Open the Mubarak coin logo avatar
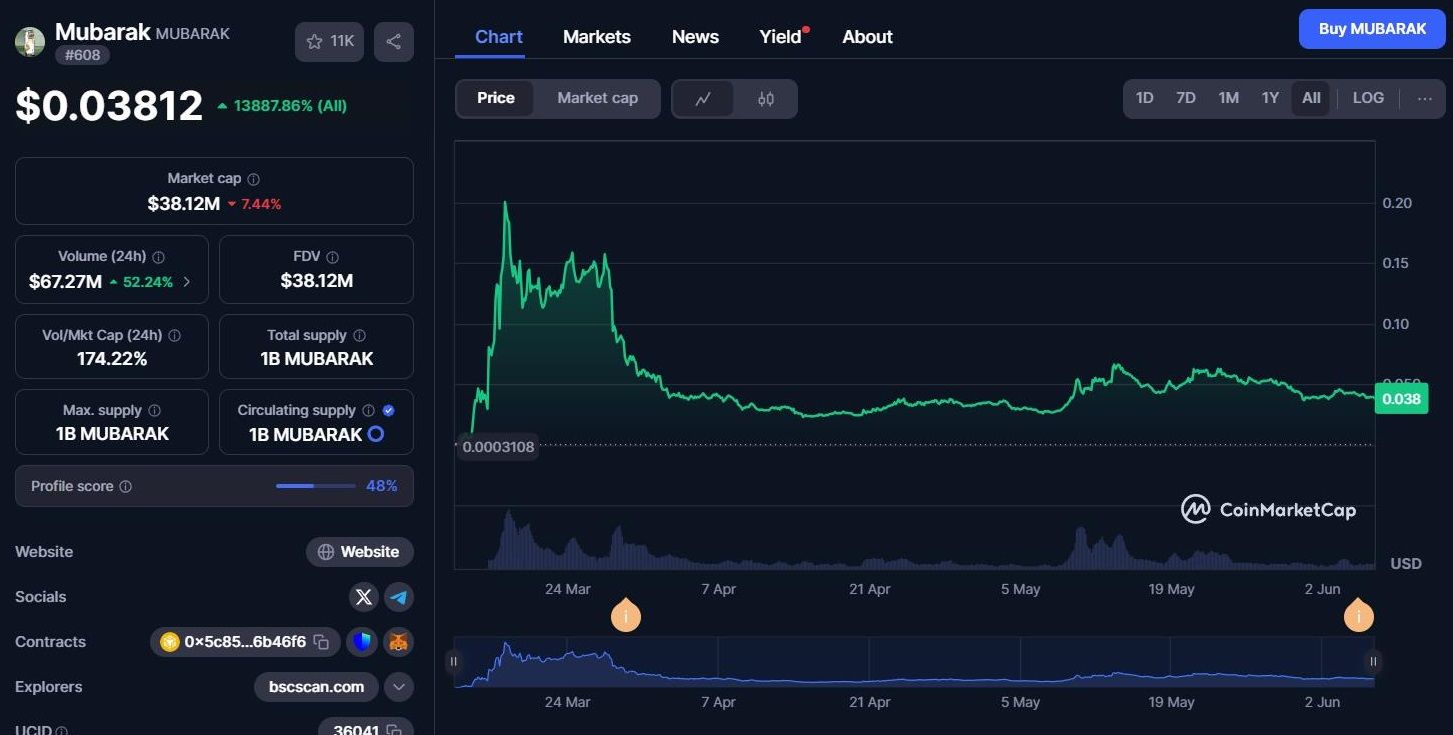 tap(30, 41)
